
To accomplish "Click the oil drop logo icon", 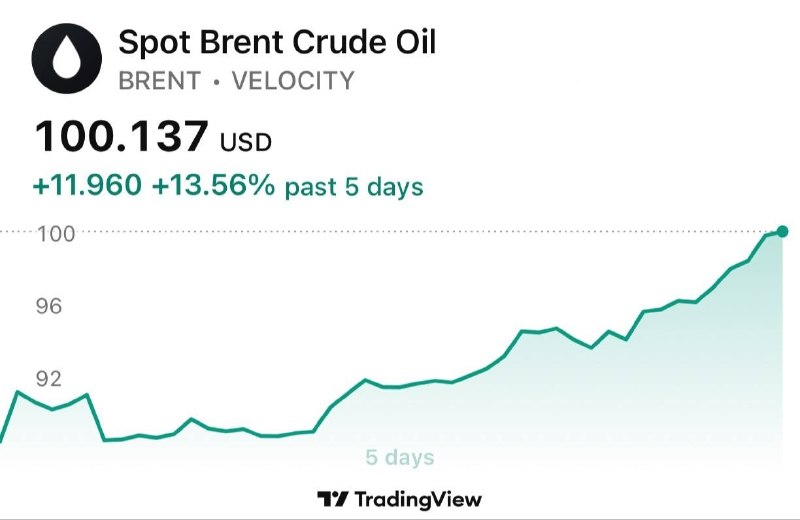I will [x=67, y=58].
